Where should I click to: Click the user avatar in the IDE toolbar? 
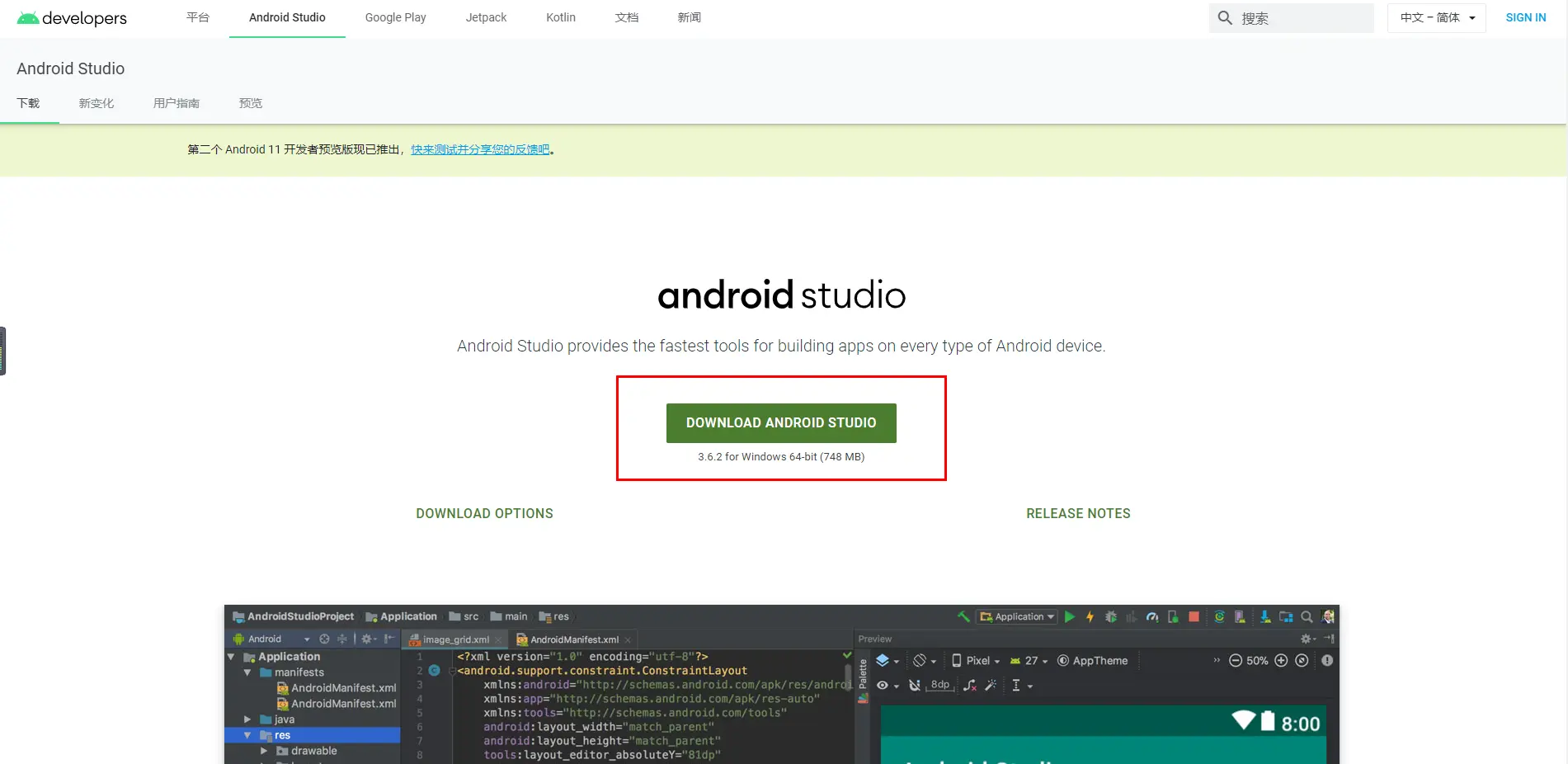point(1328,616)
